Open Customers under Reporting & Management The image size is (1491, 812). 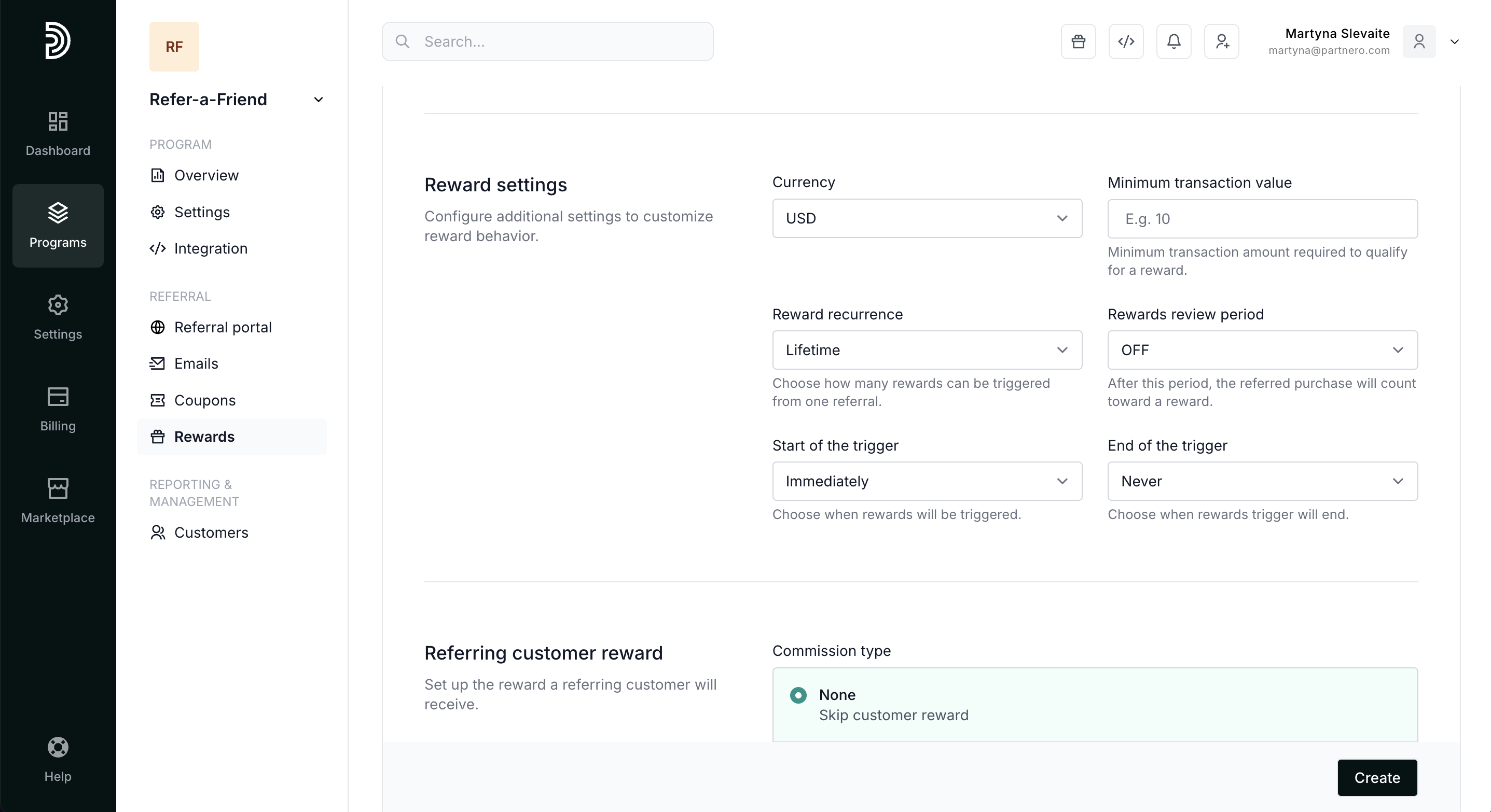click(x=211, y=533)
